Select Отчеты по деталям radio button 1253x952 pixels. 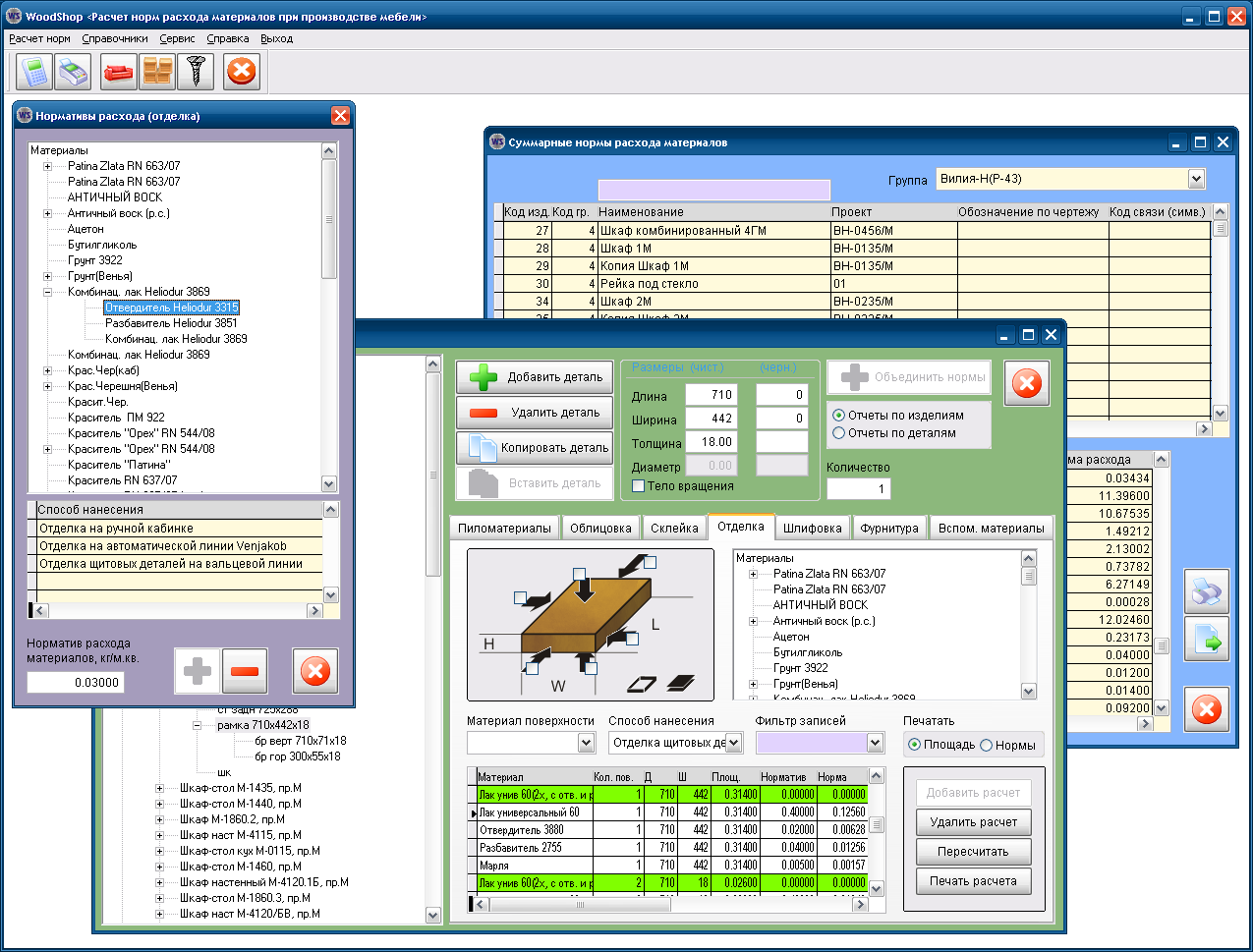click(x=838, y=433)
